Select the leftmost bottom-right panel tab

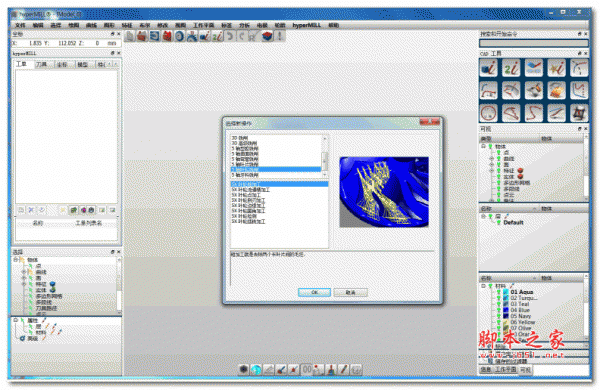click(486, 370)
